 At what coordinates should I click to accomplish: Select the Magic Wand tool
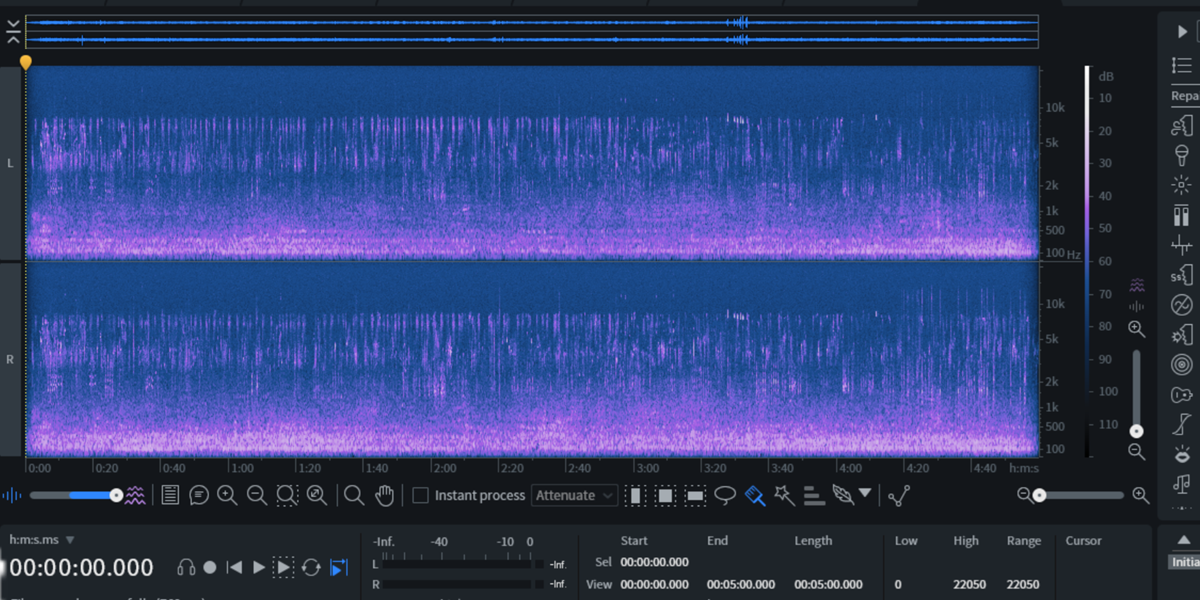tap(784, 495)
